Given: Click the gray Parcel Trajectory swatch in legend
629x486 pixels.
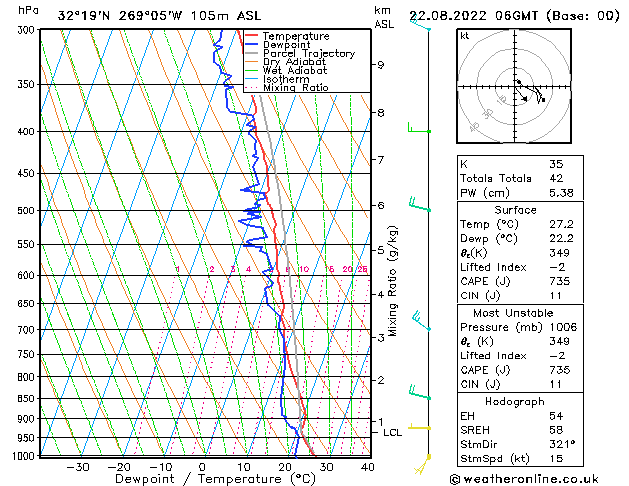Looking at the screenshot, I should 251,53.
